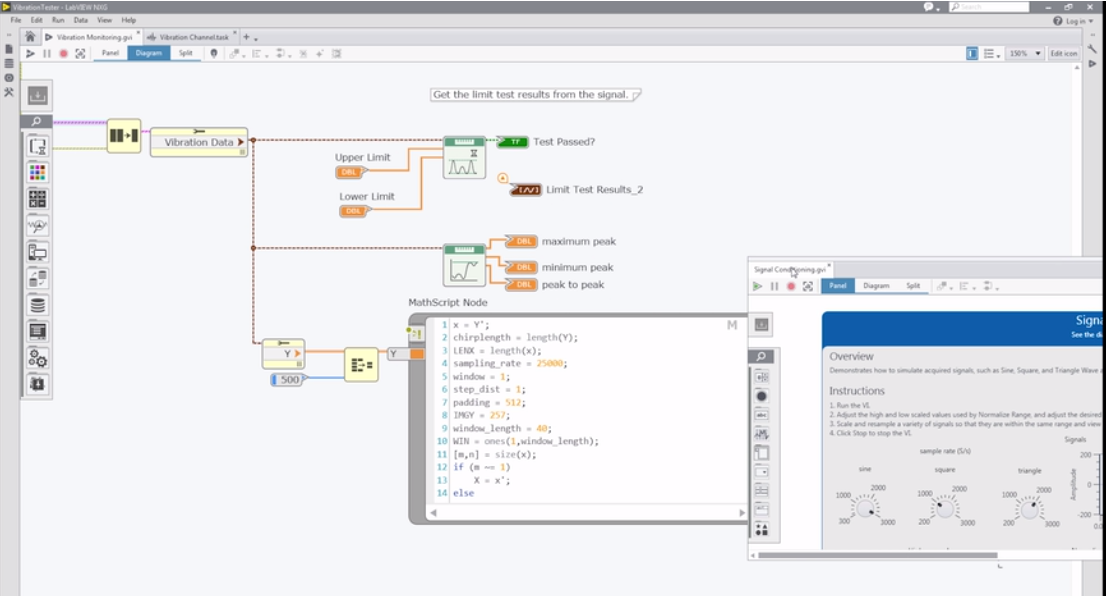Open the new document dropdown arrow
This screenshot has height=596, width=1106.
pos(255,39)
